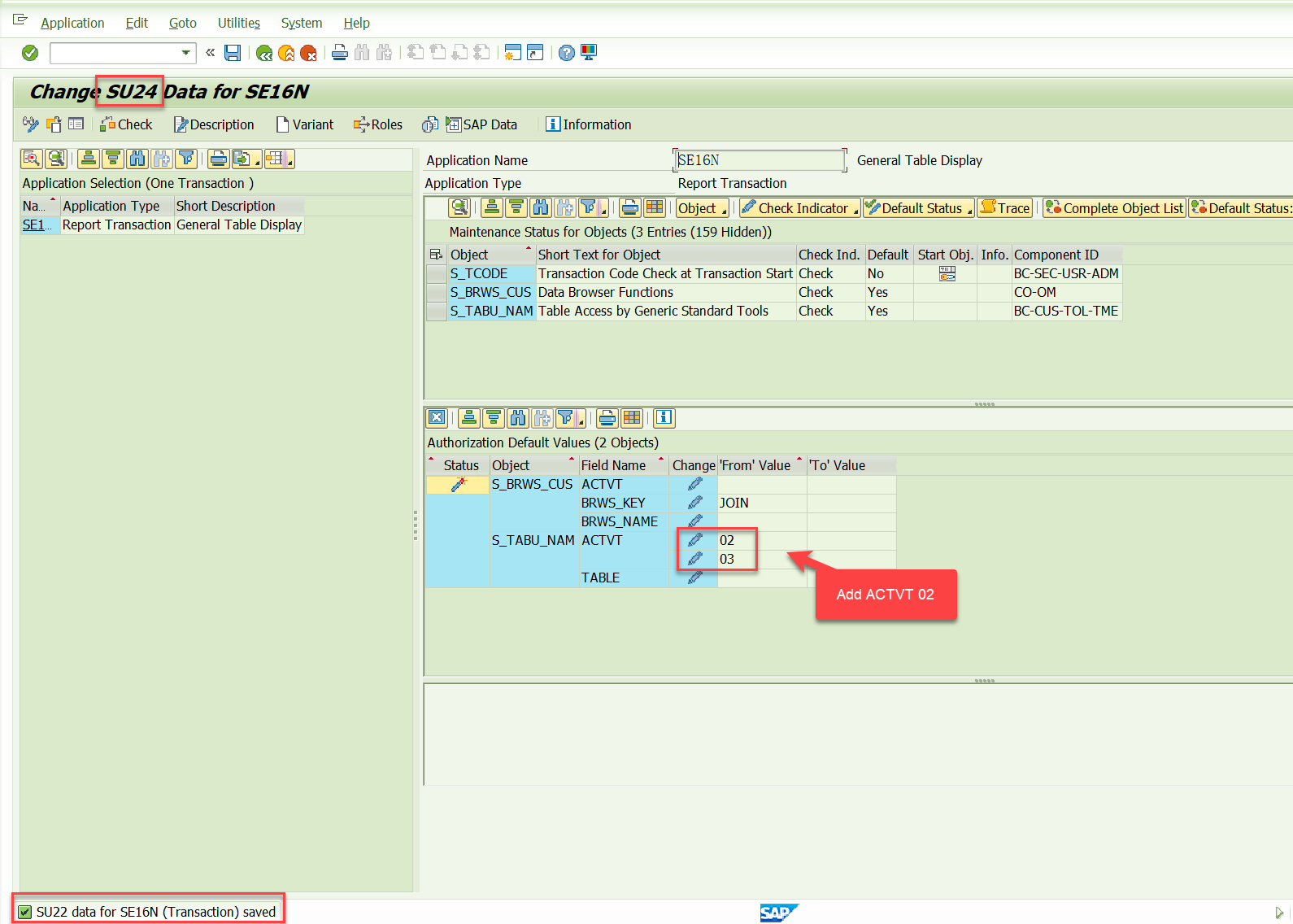Open the Check Indicator dropdown
This screenshot has width=1293, height=924.
(x=800, y=208)
